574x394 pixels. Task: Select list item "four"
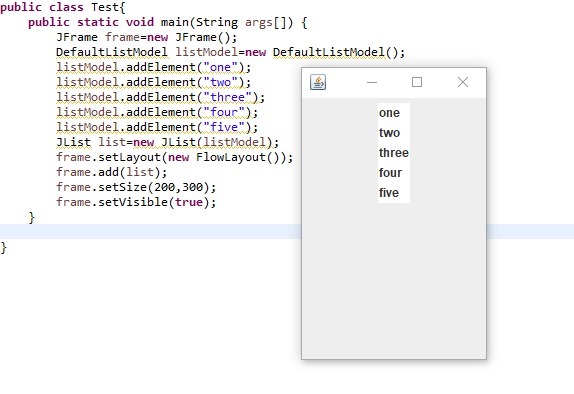[394, 173]
